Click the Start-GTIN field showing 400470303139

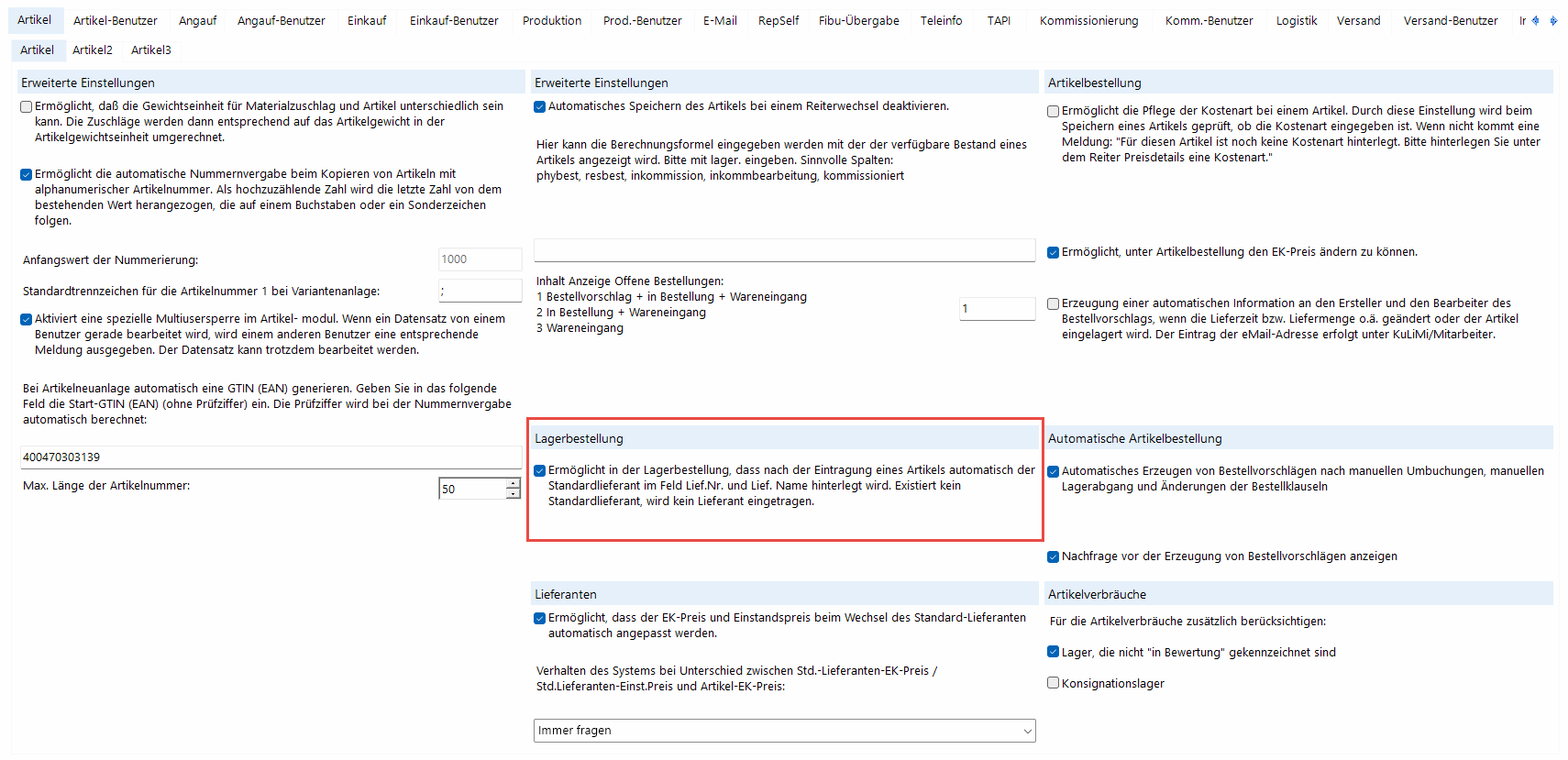point(271,457)
